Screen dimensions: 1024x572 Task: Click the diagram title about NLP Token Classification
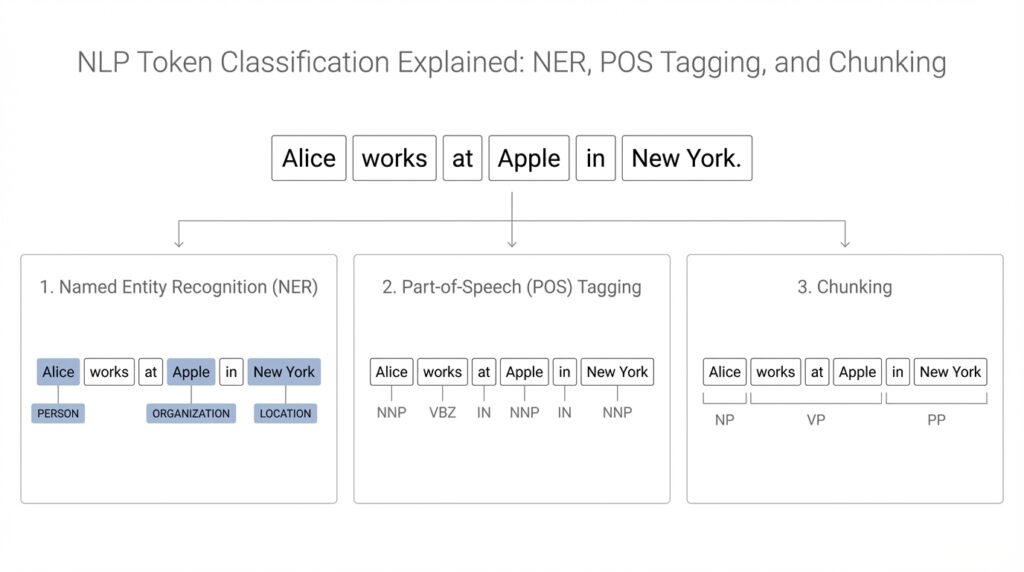[511, 63]
